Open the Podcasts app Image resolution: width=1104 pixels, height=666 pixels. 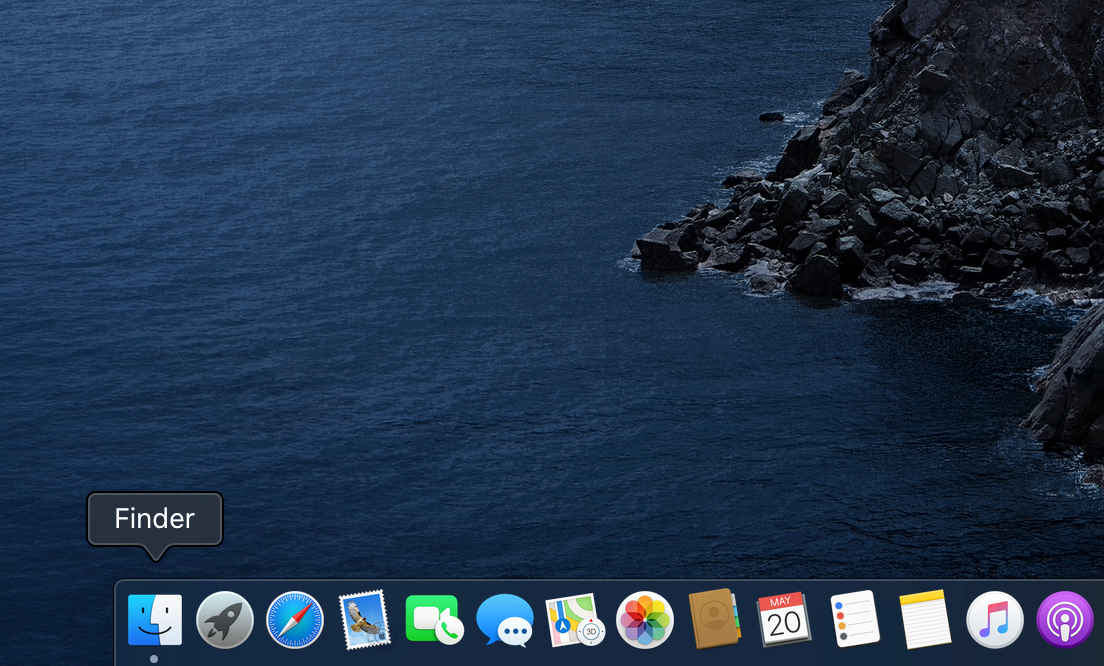pos(1064,620)
